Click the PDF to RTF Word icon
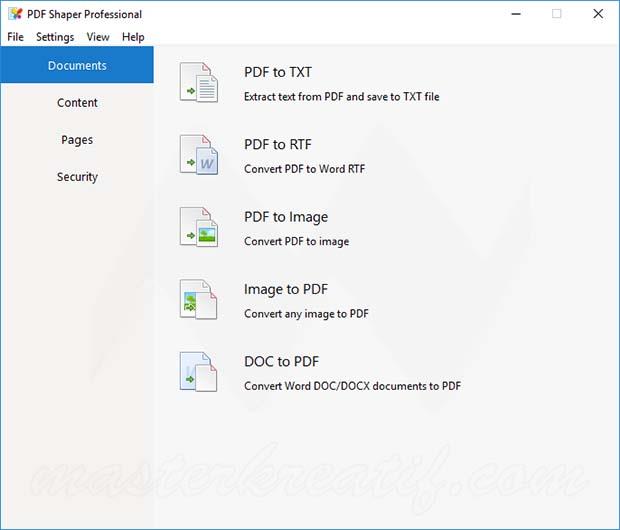The image size is (620, 530). coord(198,155)
